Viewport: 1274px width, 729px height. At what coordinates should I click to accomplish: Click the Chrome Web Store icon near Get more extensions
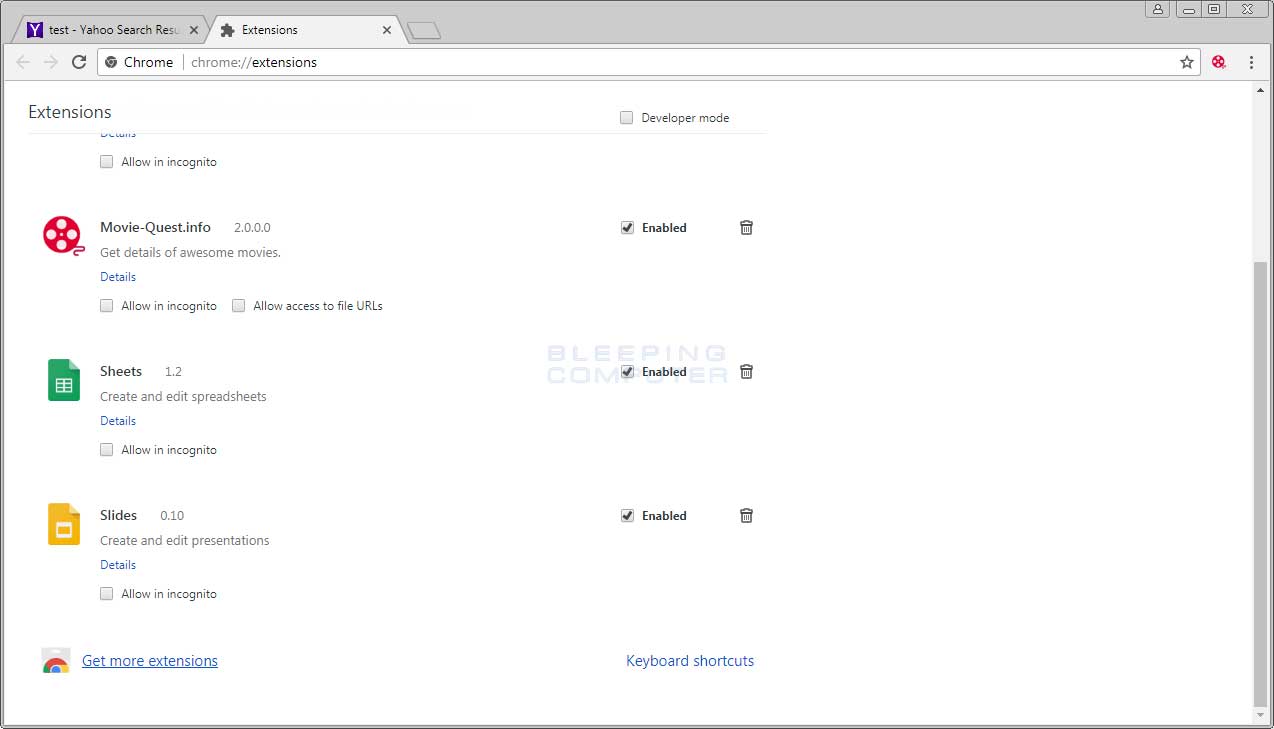pyautogui.click(x=55, y=660)
